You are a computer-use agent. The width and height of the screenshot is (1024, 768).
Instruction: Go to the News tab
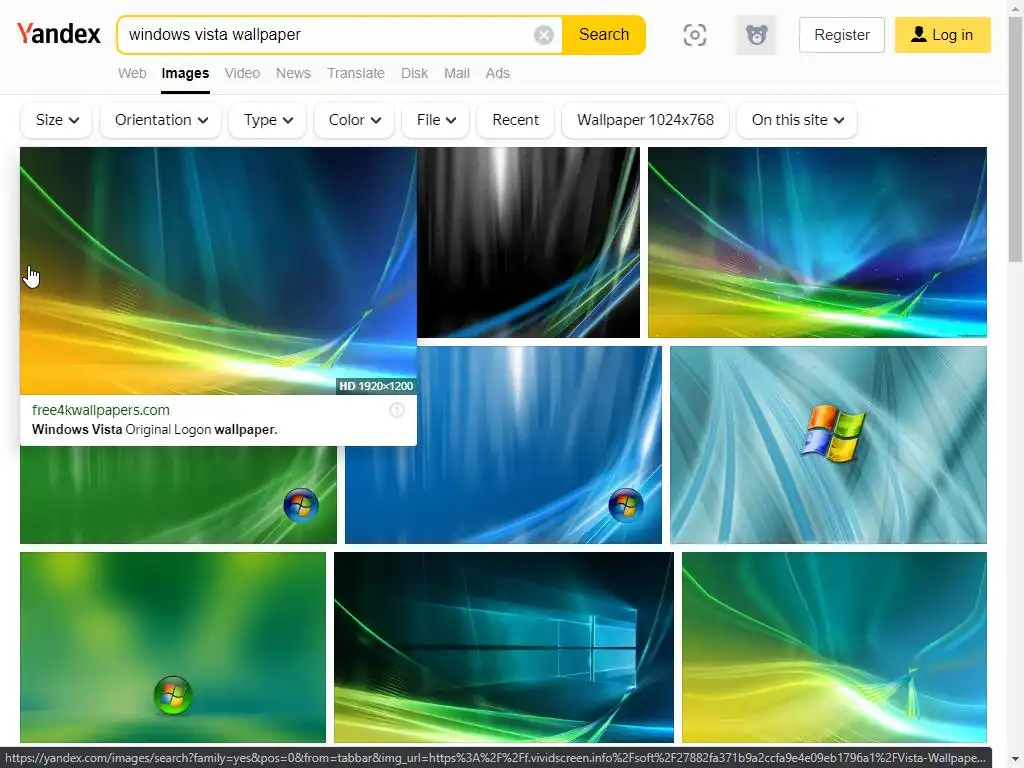(x=293, y=73)
